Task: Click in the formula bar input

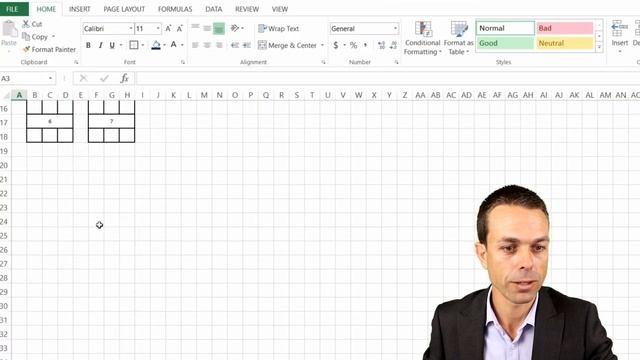Action: click(x=388, y=78)
